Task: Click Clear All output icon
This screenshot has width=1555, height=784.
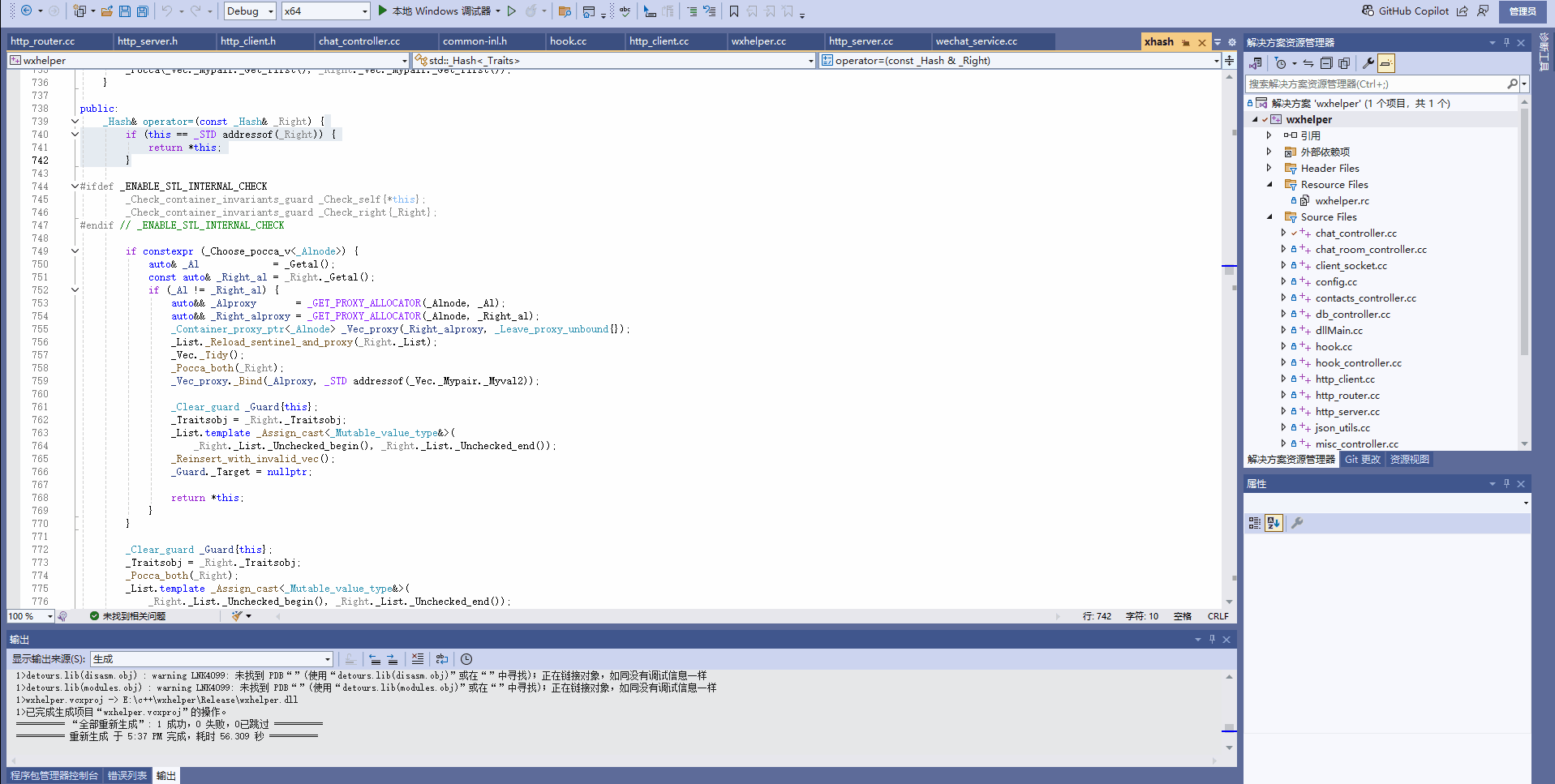Action: pos(417,659)
